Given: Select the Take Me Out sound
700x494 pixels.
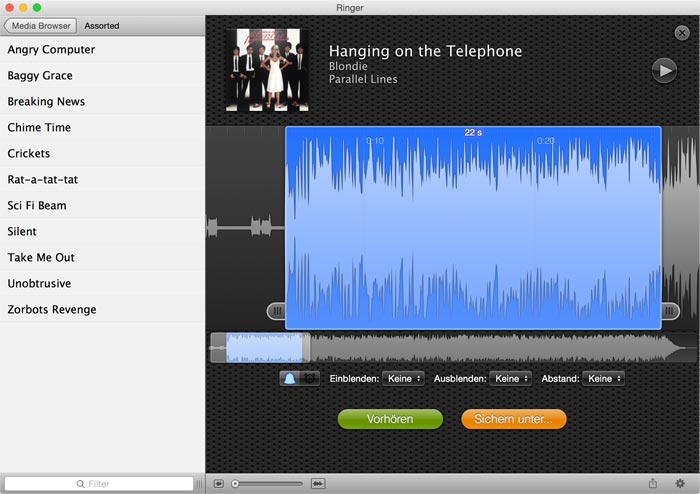Looking at the screenshot, I should [102, 257].
